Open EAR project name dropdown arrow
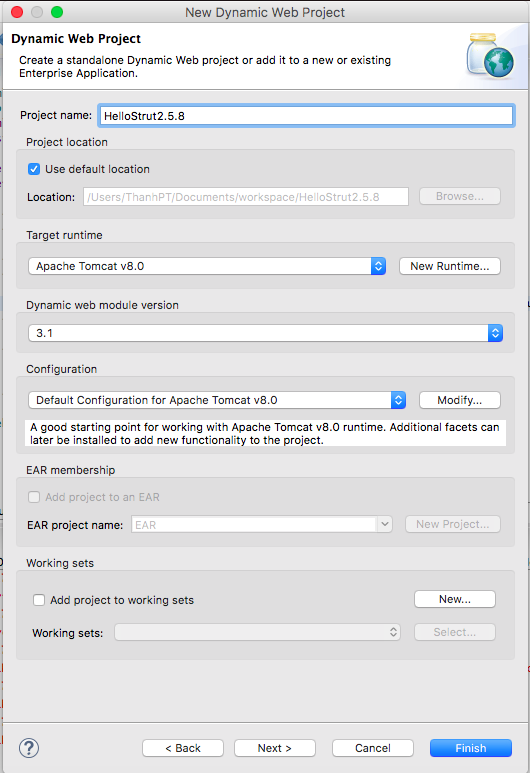The image size is (530, 773). 385,524
